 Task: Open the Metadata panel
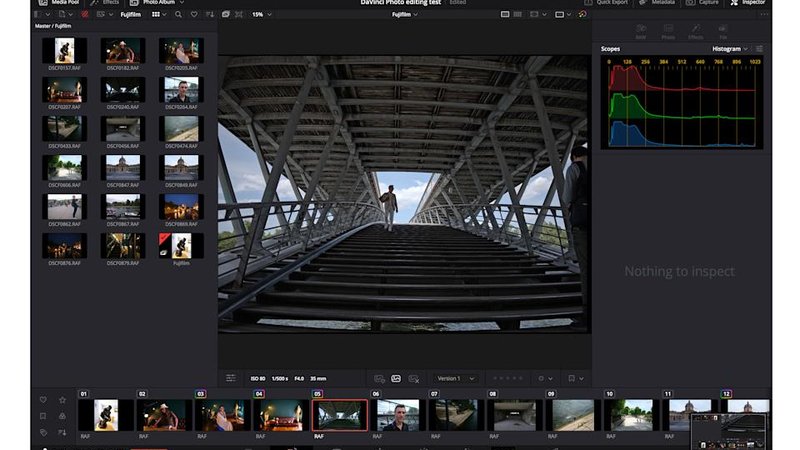pyautogui.click(x=657, y=3)
